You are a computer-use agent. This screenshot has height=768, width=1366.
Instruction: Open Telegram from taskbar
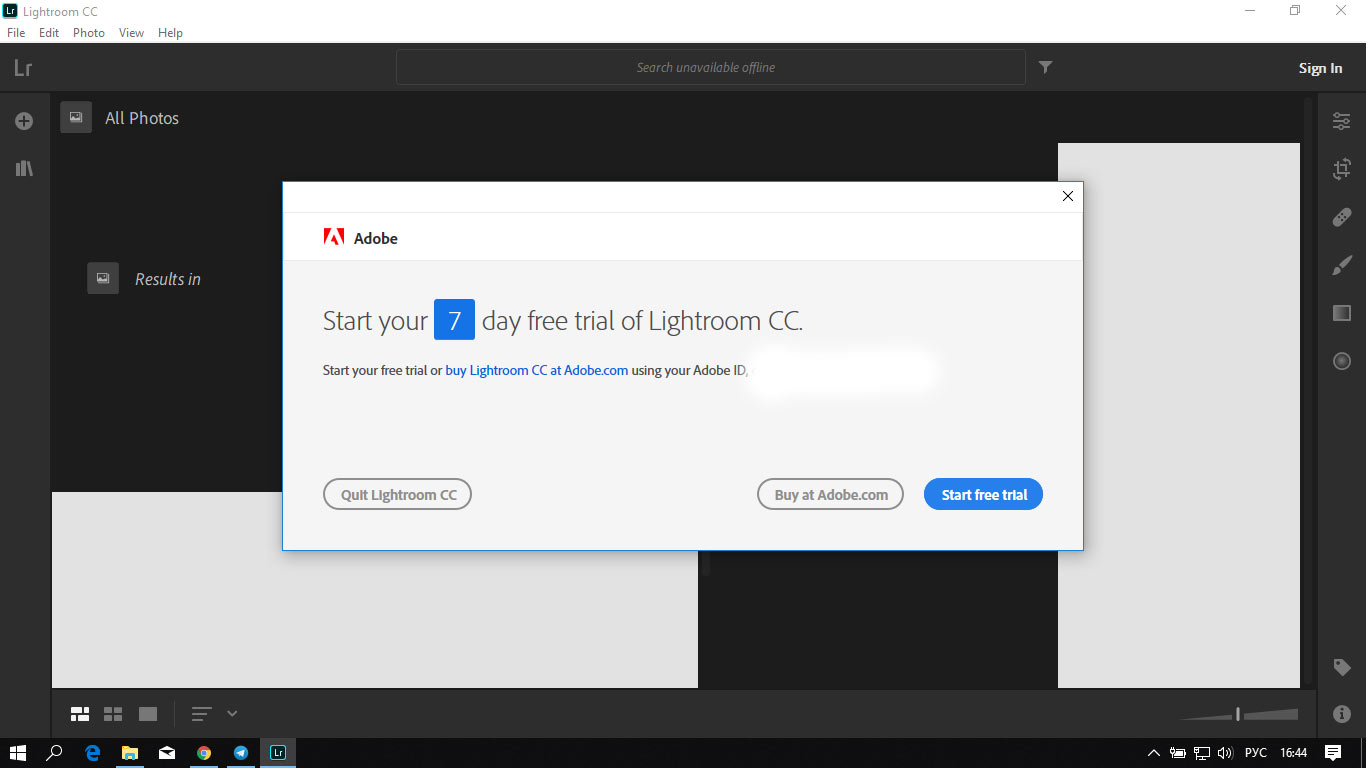click(241, 753)
